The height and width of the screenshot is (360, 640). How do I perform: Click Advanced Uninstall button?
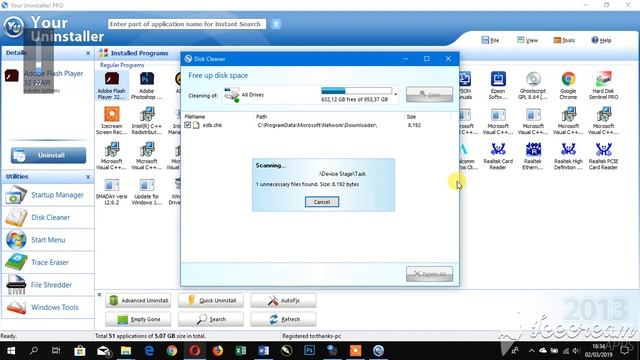(138, 300)
